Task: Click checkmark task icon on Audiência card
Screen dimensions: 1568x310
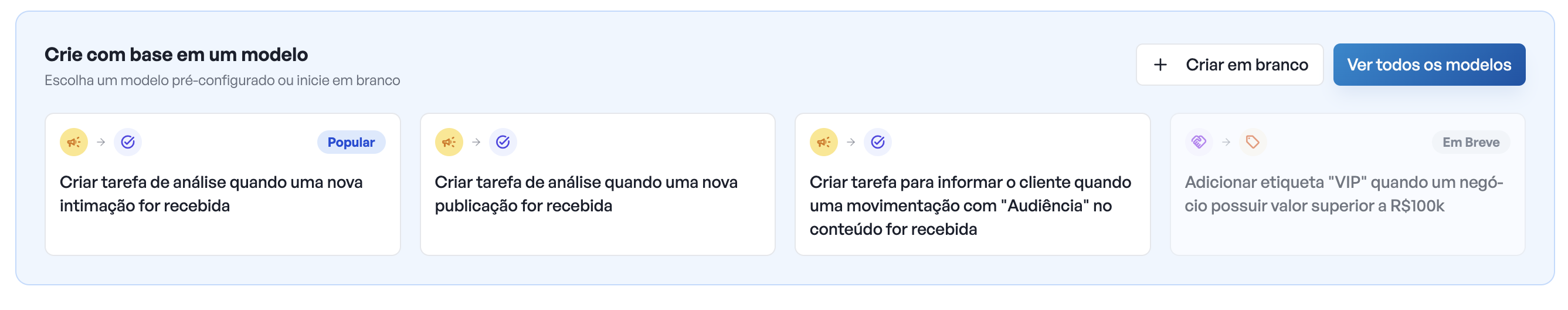Action: (878, 142)
